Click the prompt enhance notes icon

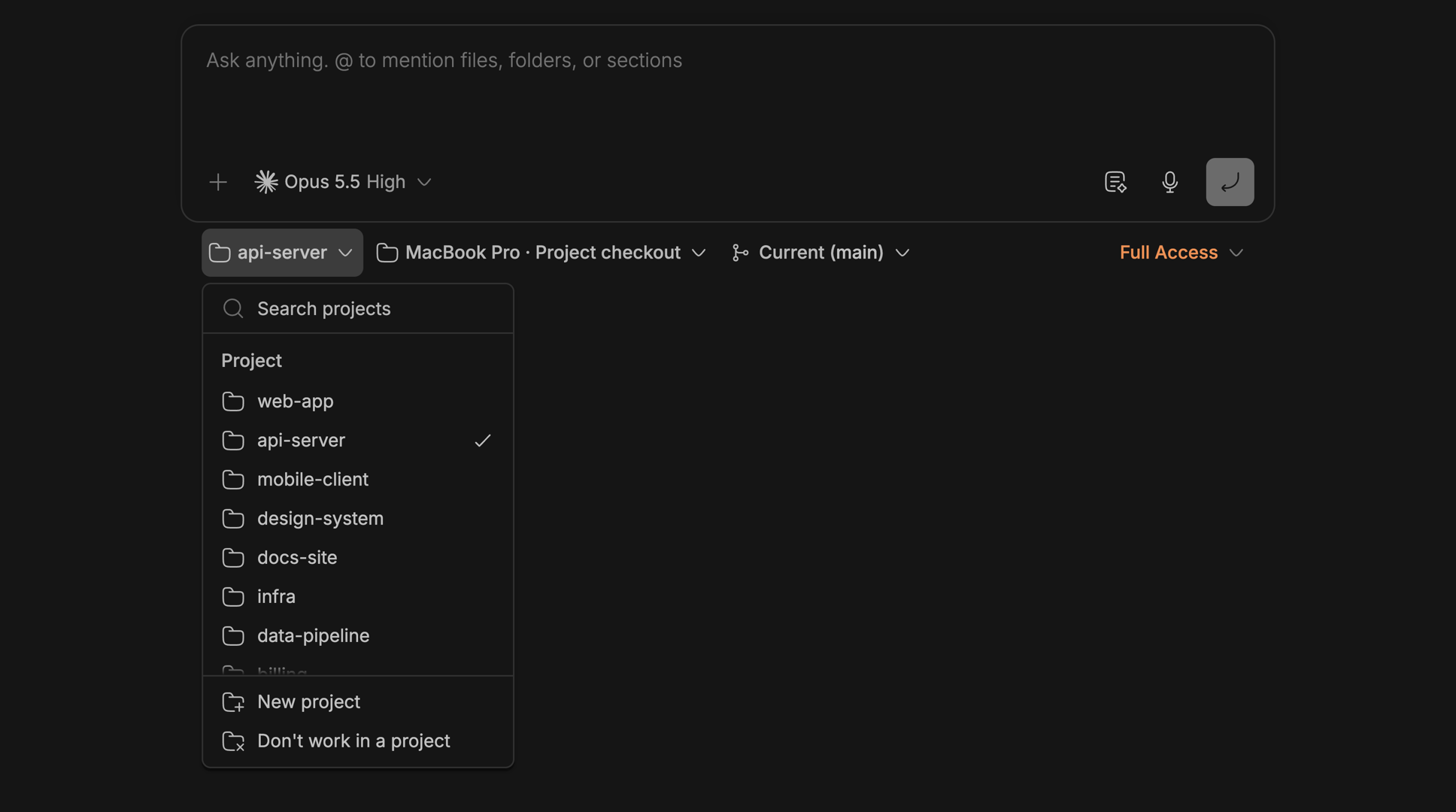(x=1115, y=182)
